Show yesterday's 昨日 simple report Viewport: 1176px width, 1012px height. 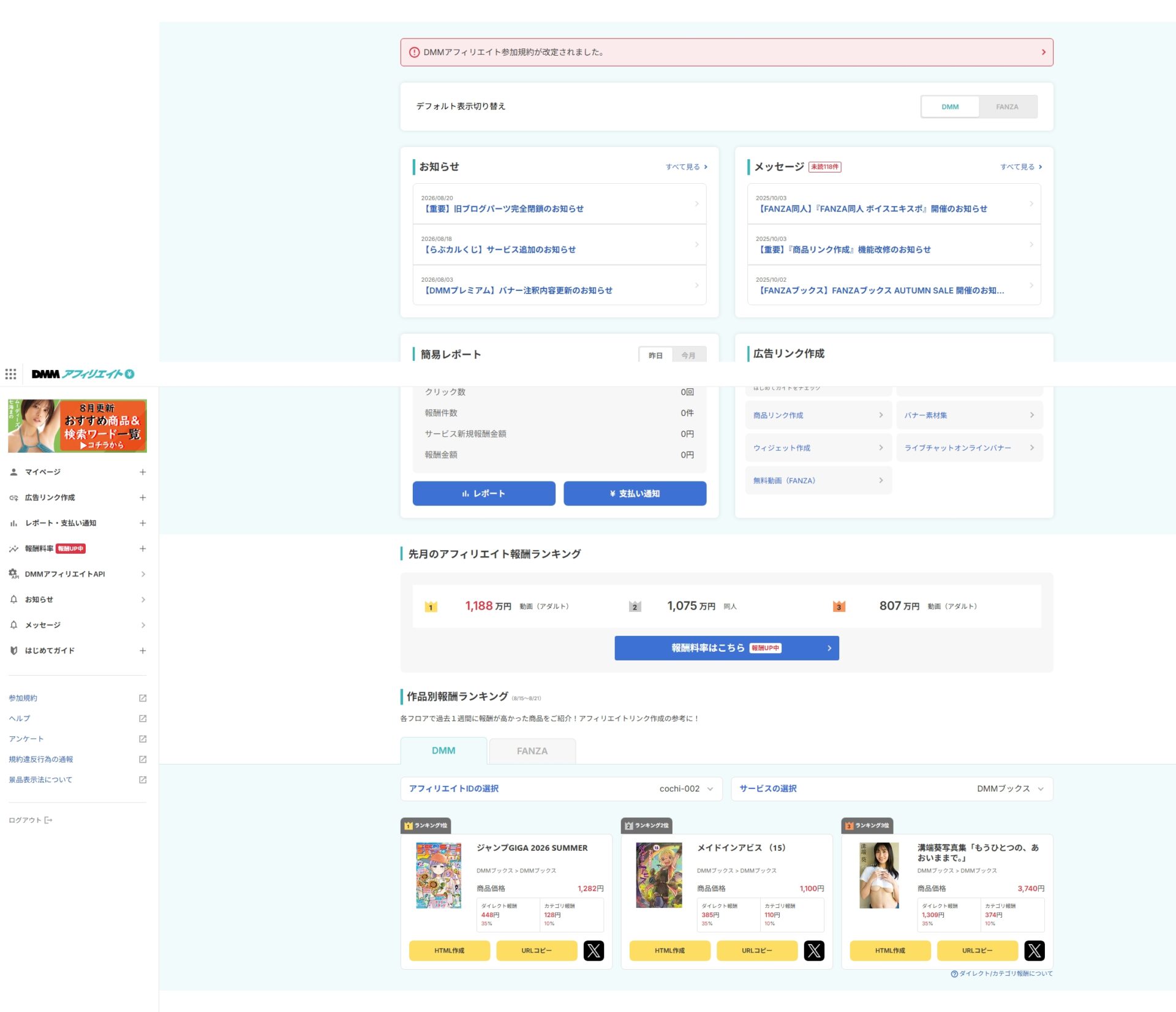pyautogui.click(x=656, y=355)
